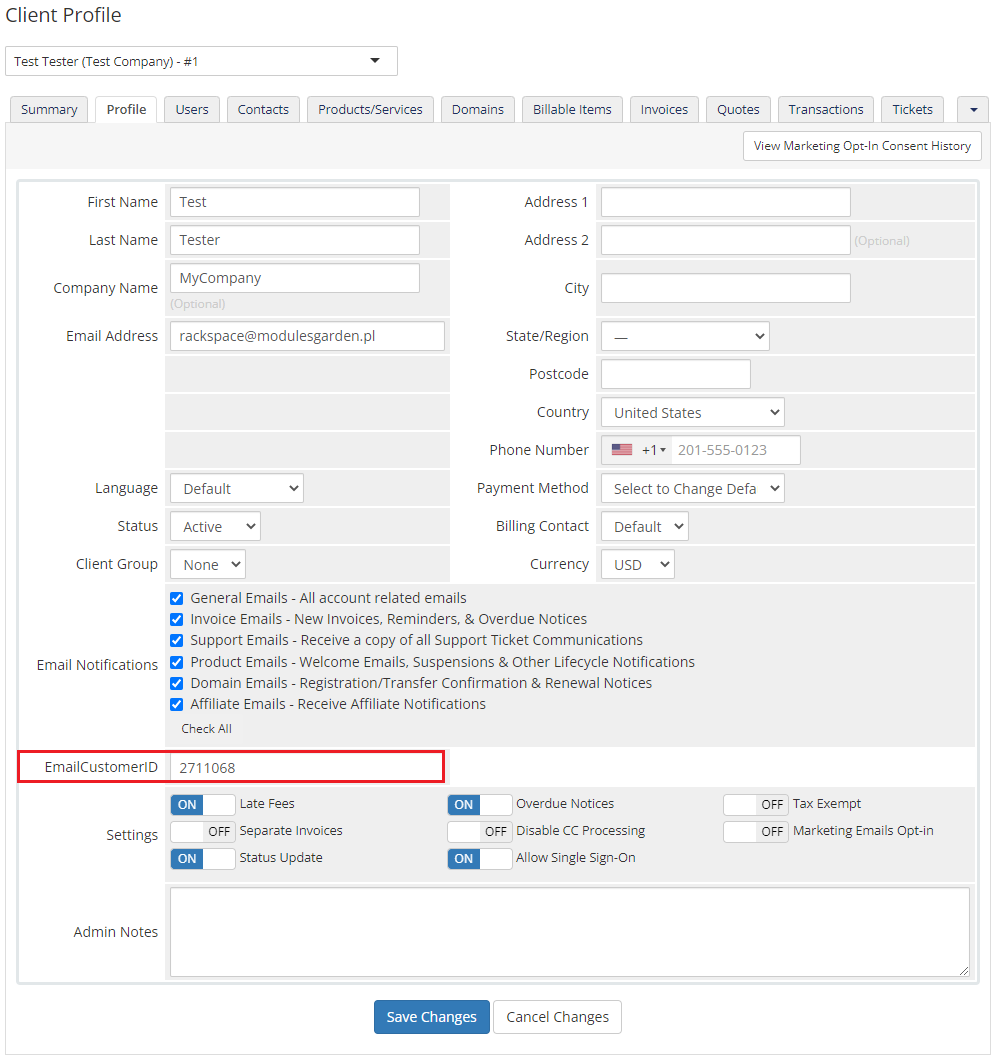Open the Country dropdown

coord(692,412)
